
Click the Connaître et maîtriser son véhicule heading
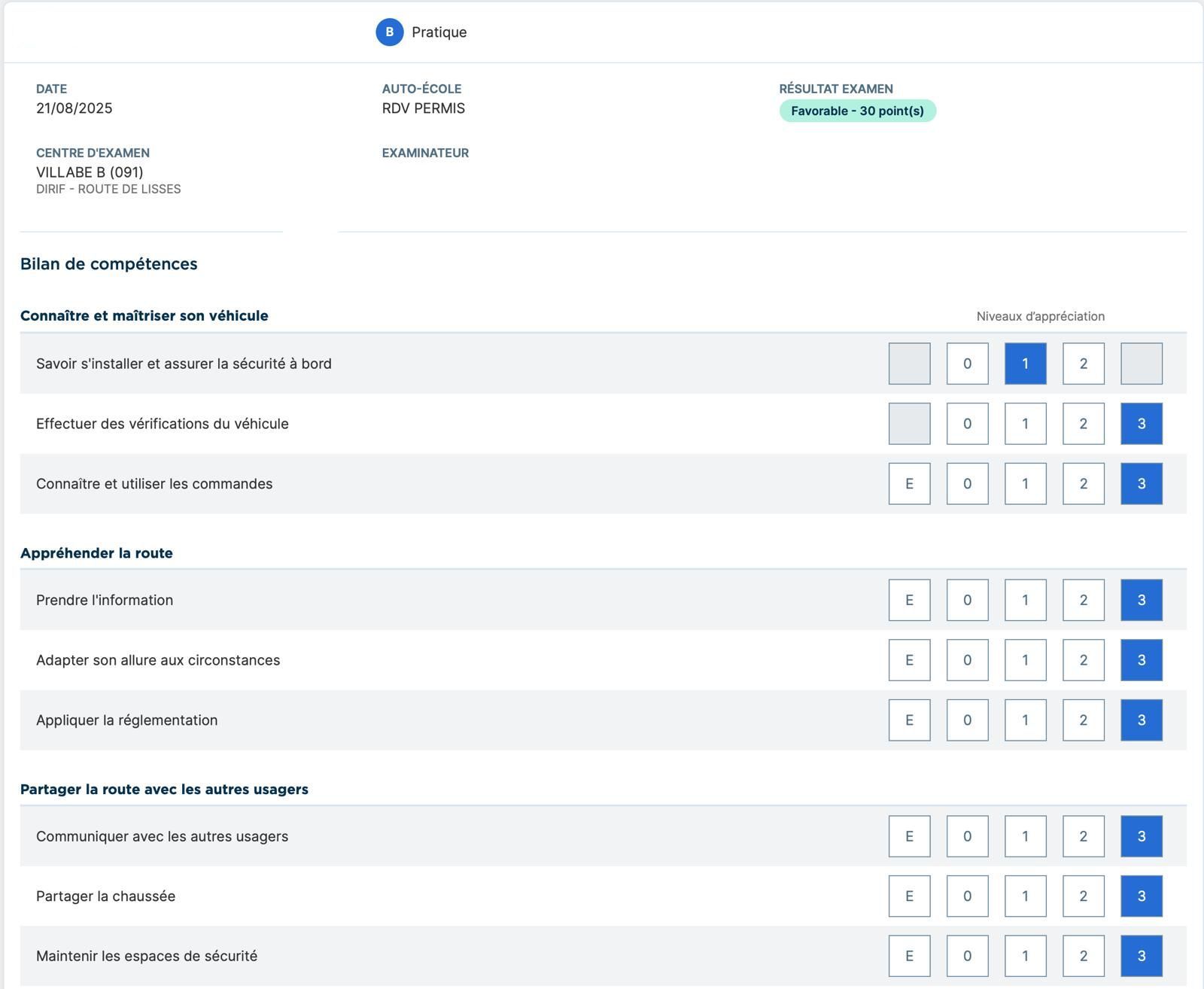(x=144, y=315)
